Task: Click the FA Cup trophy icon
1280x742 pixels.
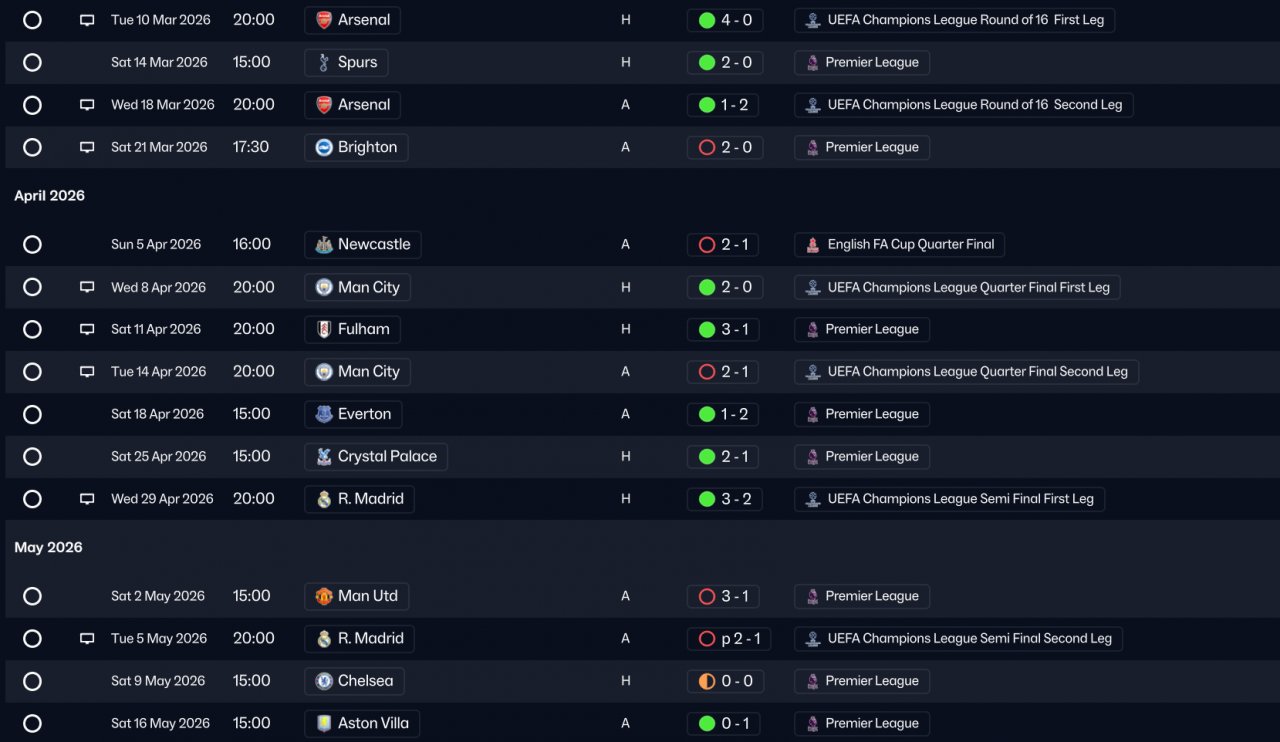Action: tap(813, 245)
